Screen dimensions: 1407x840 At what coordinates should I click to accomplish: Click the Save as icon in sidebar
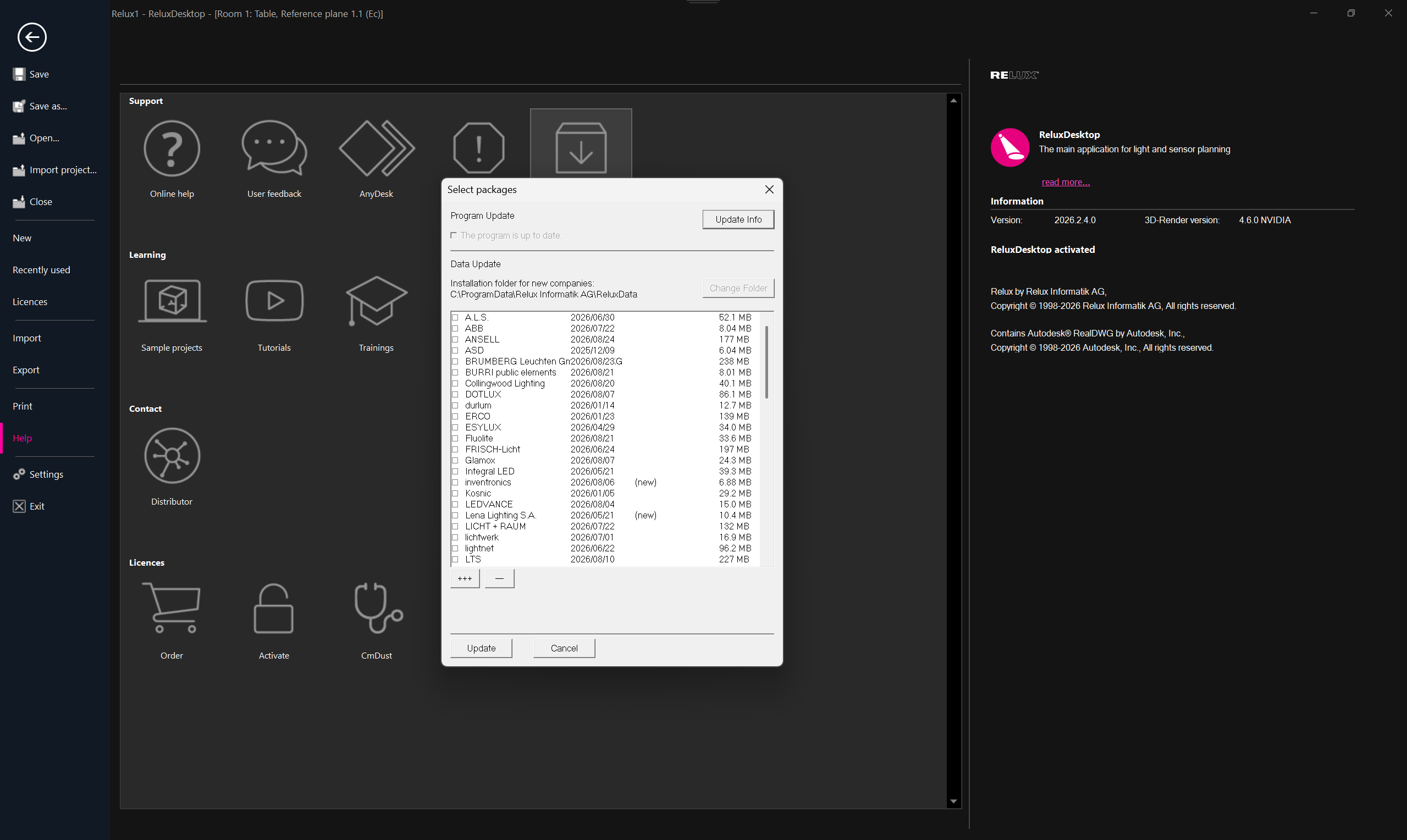[x=19, y=106]
